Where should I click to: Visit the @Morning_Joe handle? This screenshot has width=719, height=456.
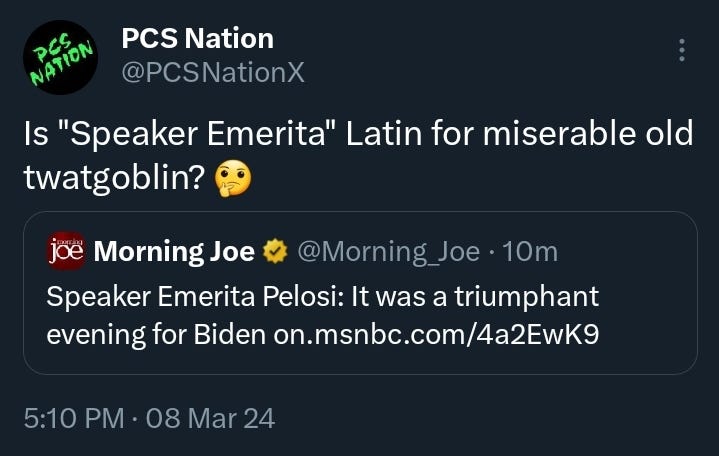[389, 252]
